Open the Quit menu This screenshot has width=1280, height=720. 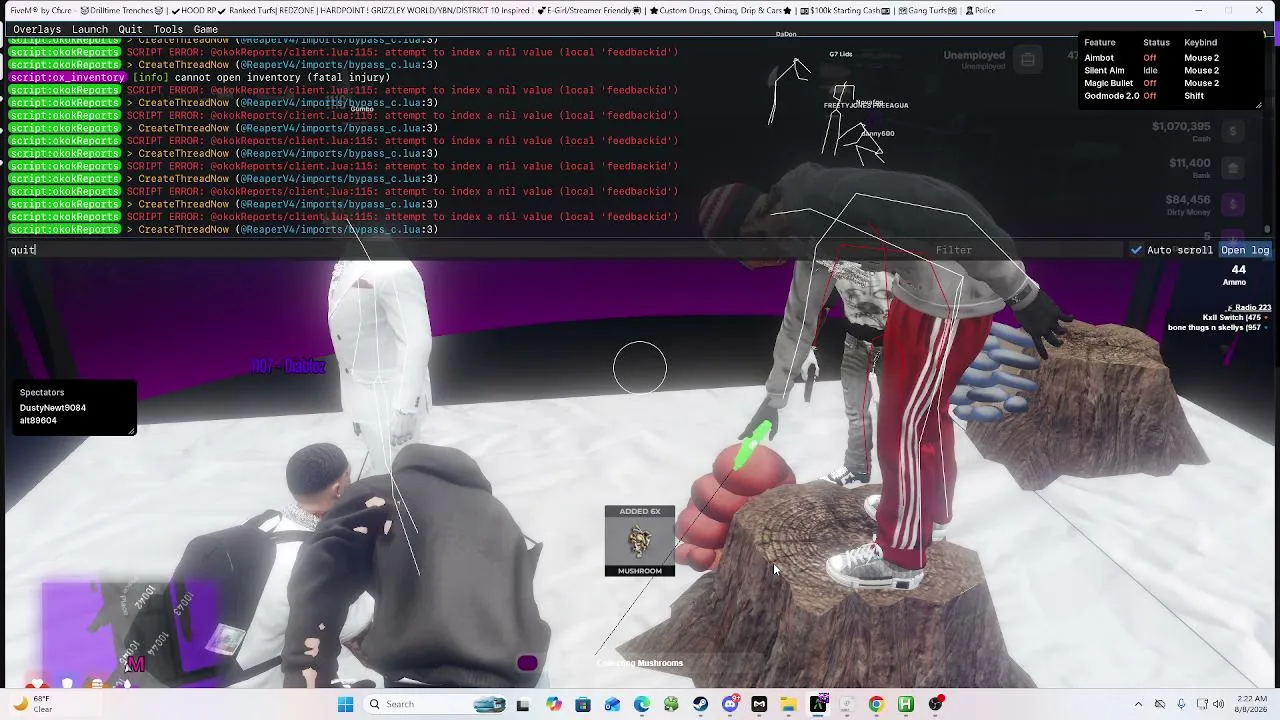point(130,29)
